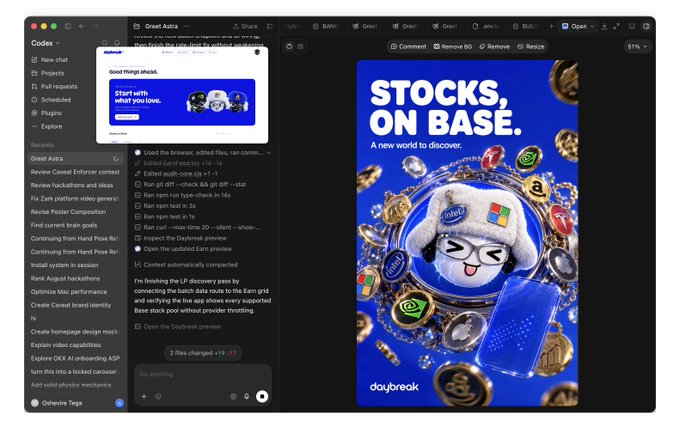Click the plus attach icon in composer
The image size is (680, 445).
click(x=144, y=396)
